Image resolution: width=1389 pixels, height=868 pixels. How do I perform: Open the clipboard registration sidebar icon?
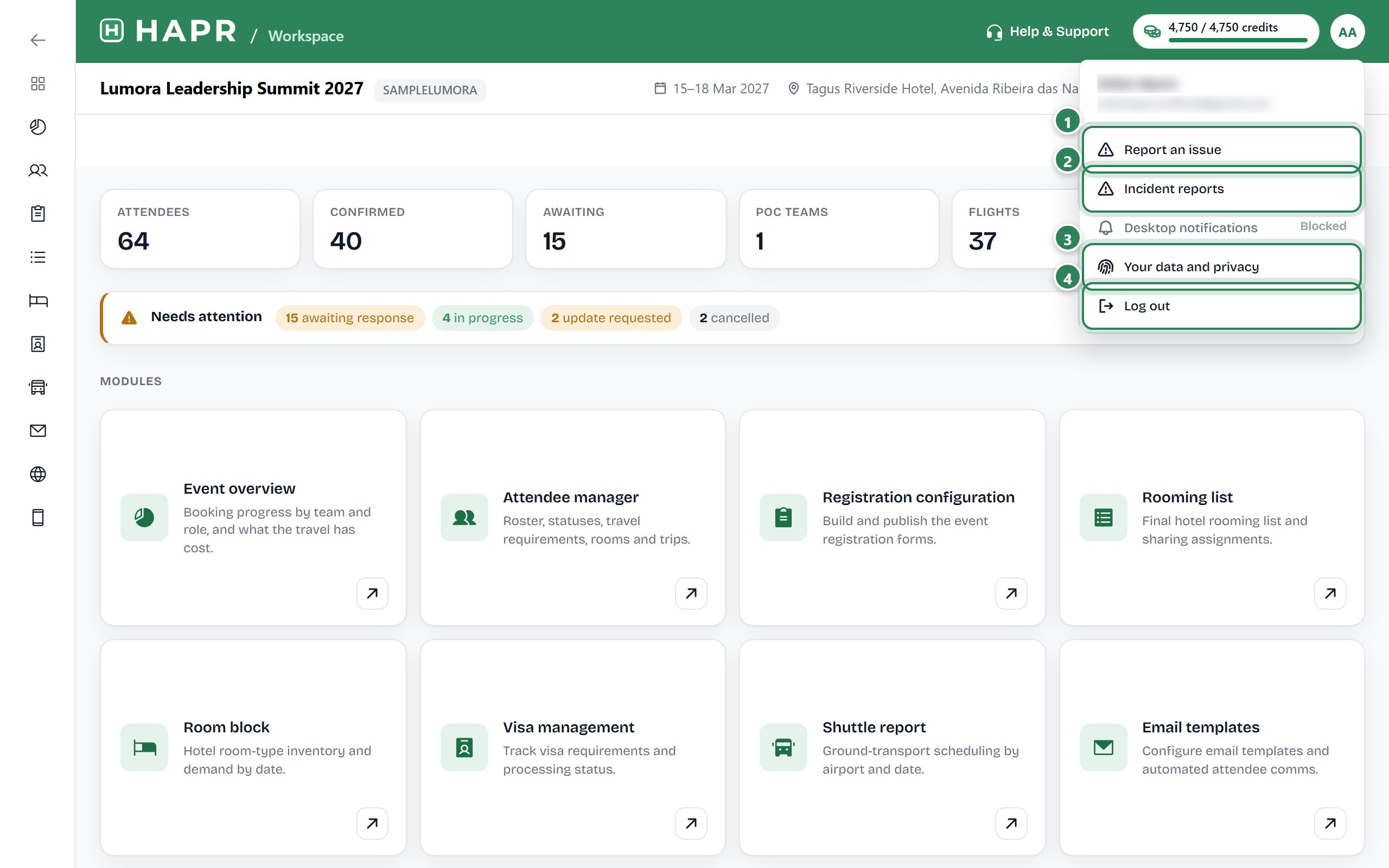pyautogui.click(x=38, y=214)
